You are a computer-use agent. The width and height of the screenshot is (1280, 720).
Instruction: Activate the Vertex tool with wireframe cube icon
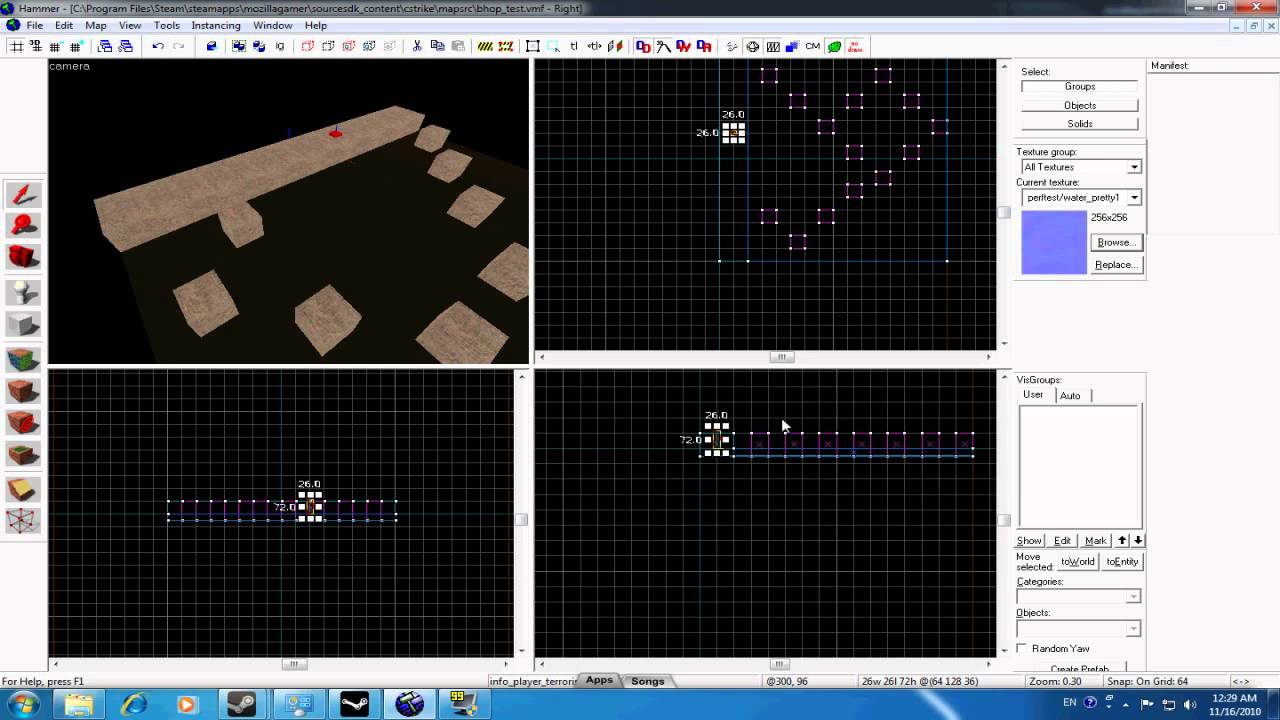[24, 522]
